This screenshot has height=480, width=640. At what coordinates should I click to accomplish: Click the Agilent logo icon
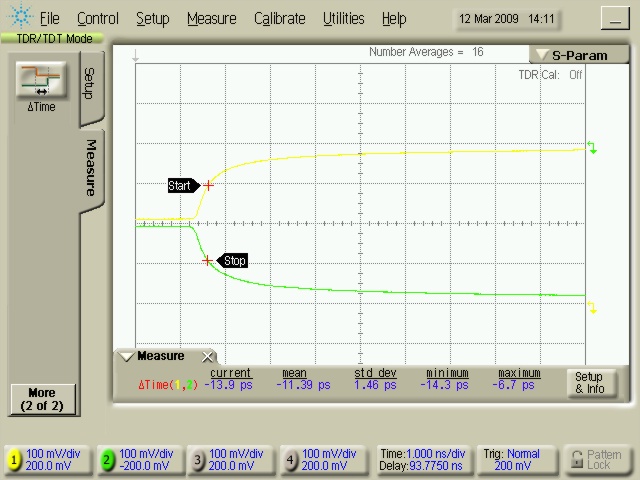point(18,17)
